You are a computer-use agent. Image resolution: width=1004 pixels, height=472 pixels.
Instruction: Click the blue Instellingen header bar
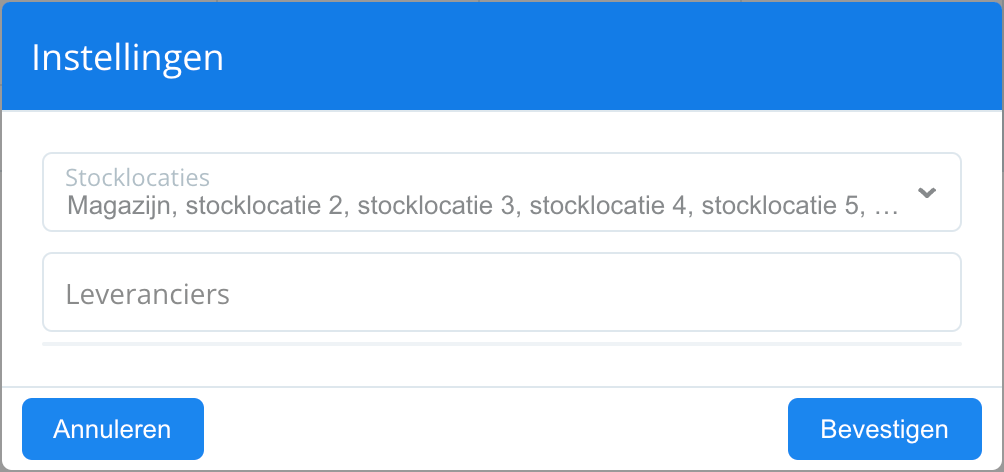pyautogui.click(x=502, y=56)
